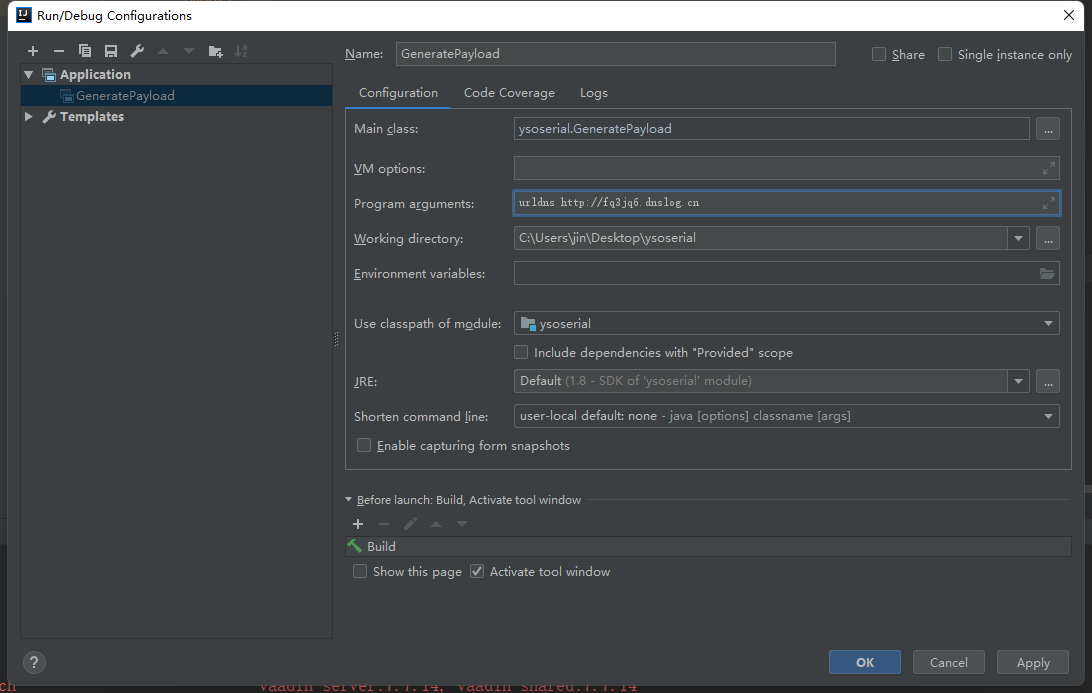
Task: Switch to the Logs tab
Action: point(593,93)
